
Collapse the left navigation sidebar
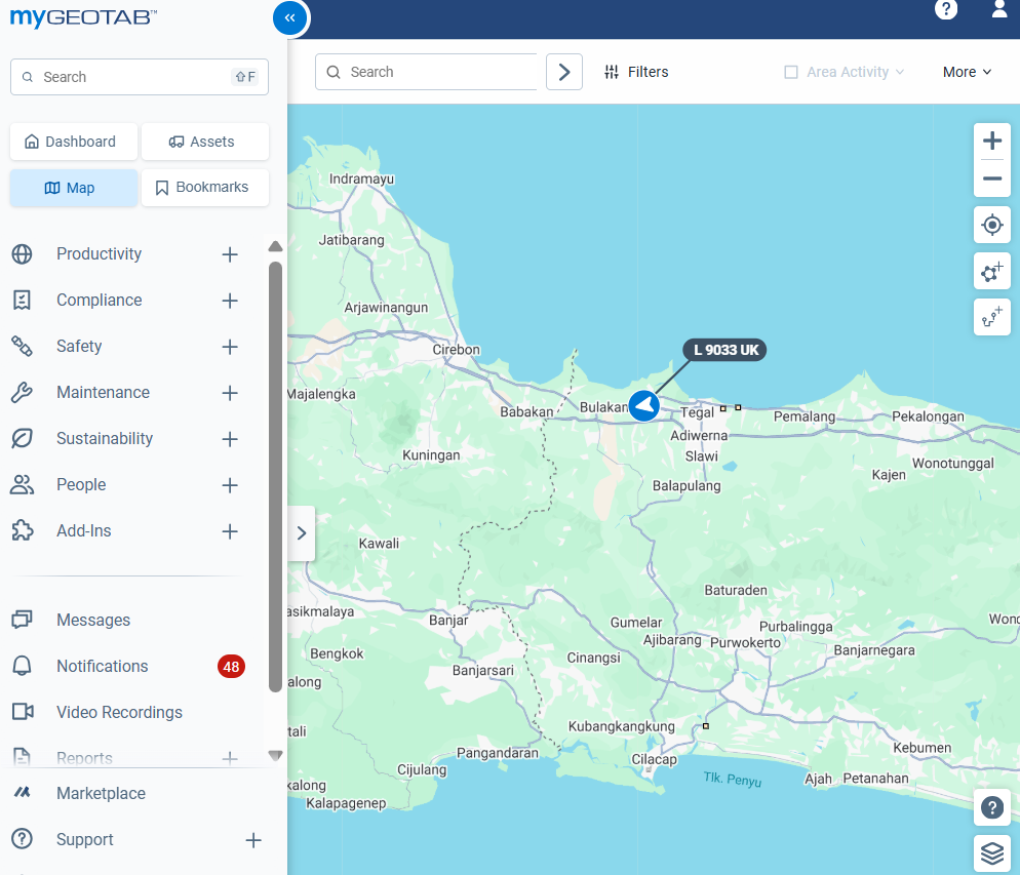click(x=289, y=17)
